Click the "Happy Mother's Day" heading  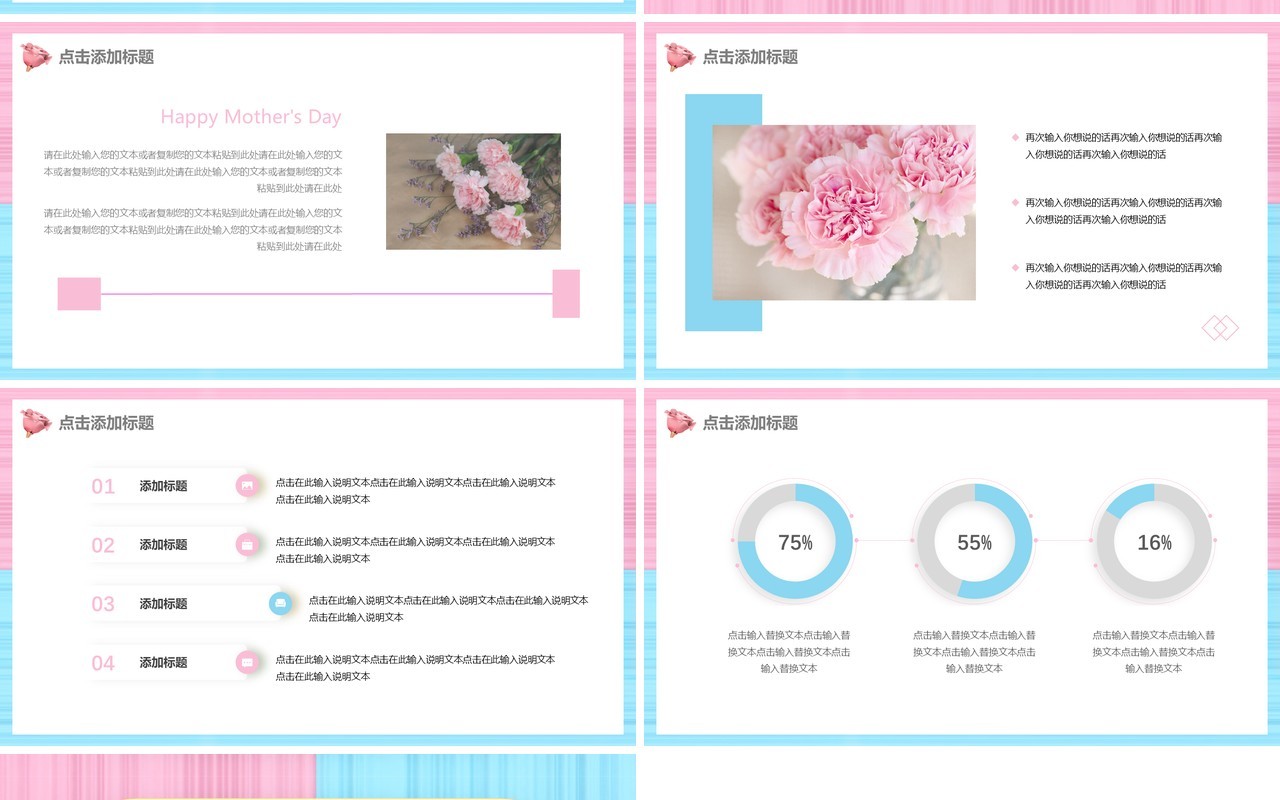pos(251,117)
